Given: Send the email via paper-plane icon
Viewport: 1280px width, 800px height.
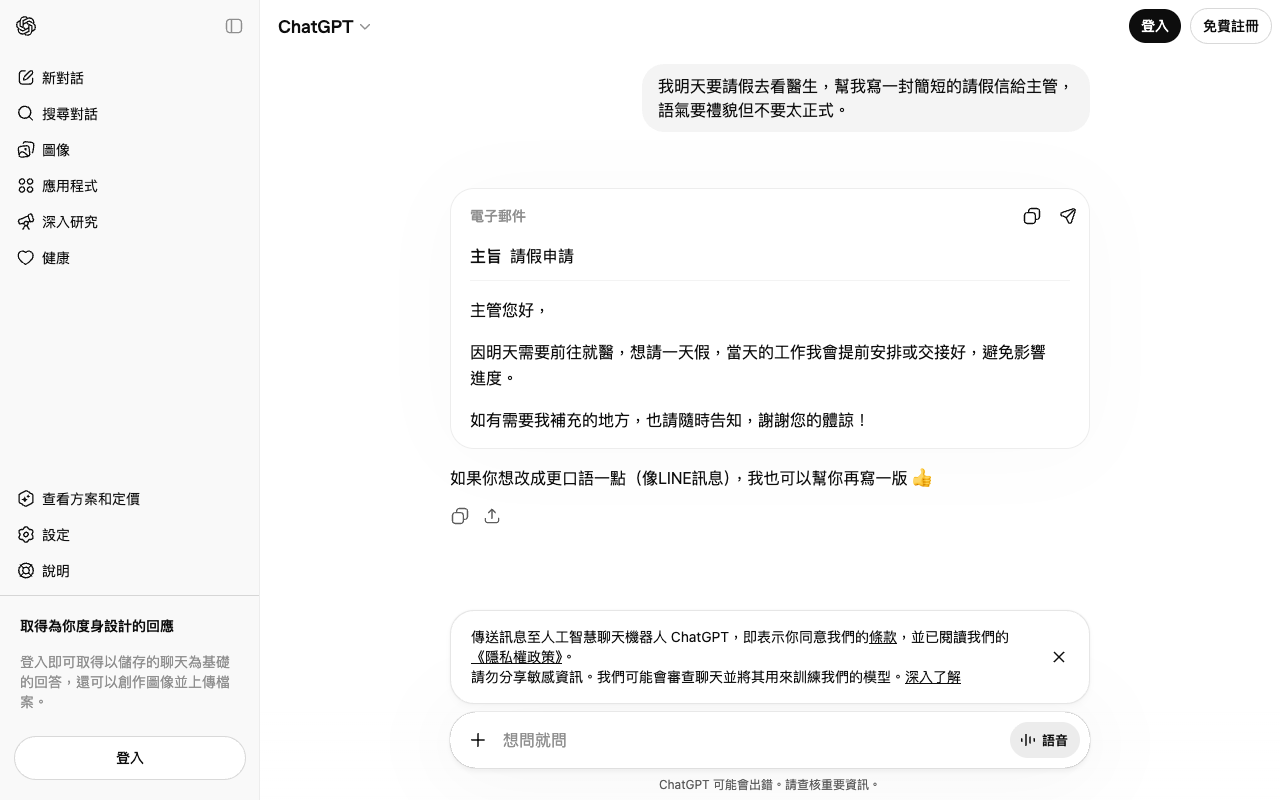Looking at the screenshot, I should pos(1068,216).
